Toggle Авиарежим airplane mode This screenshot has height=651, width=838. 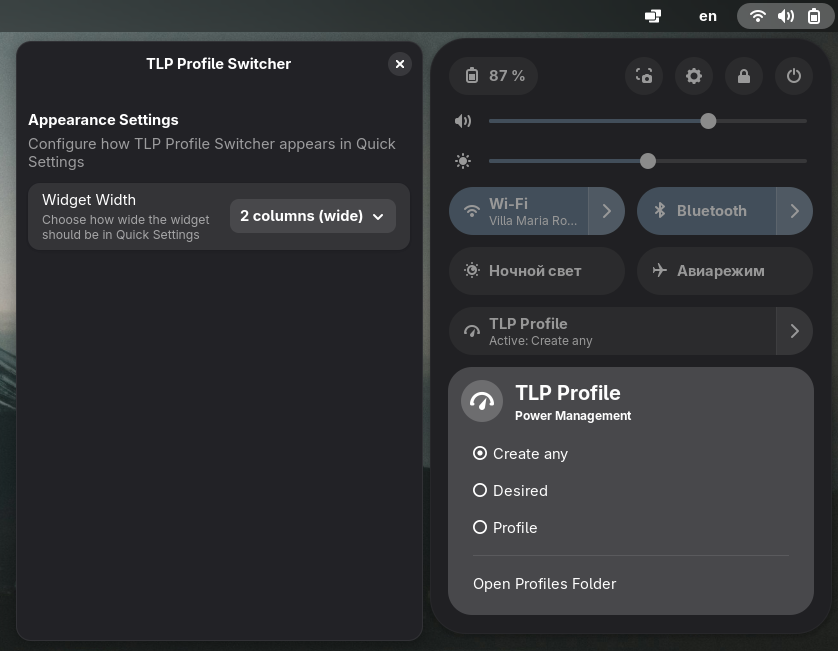725,271
